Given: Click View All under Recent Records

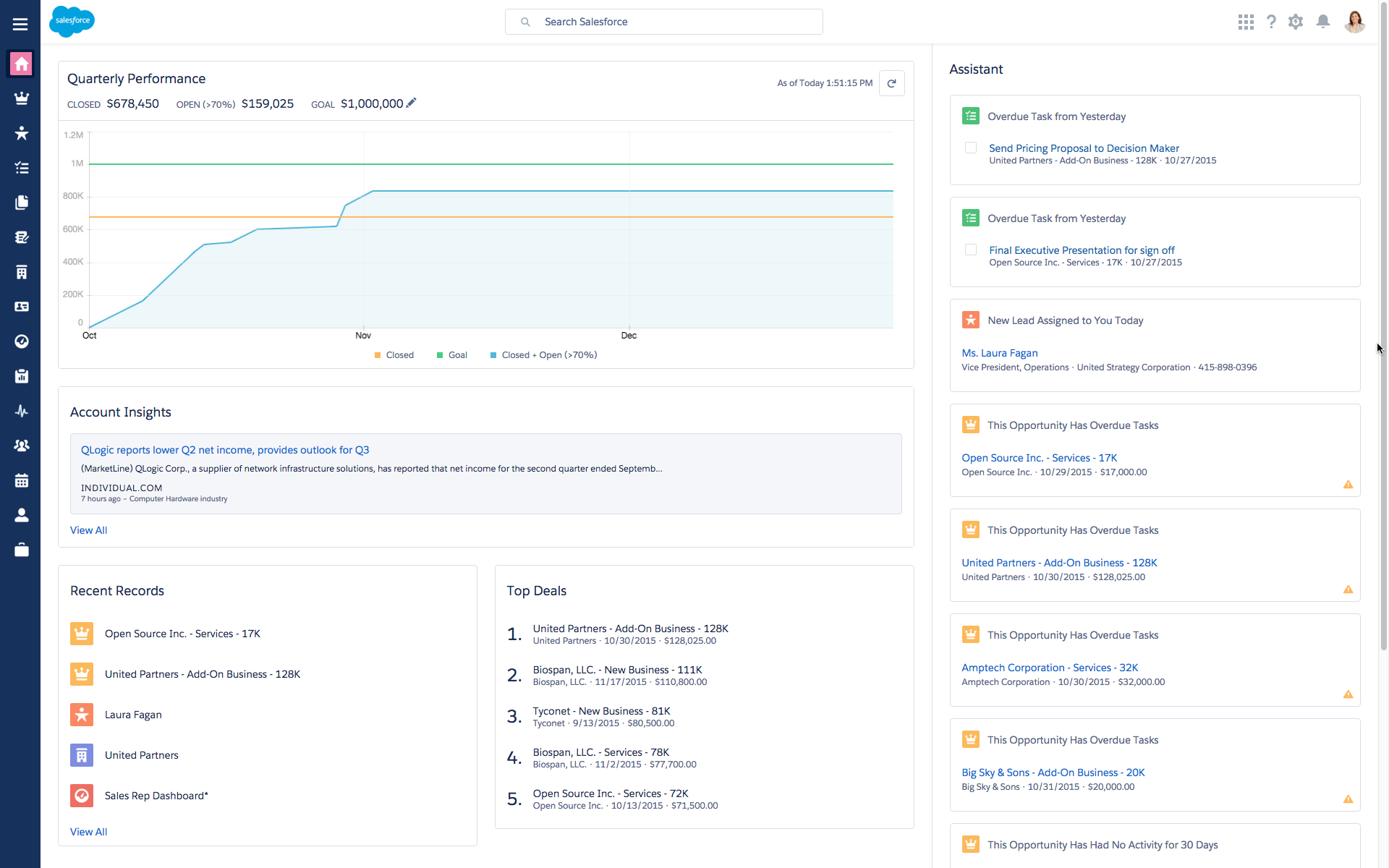Looking at the screenshot, I should point(88,832).
